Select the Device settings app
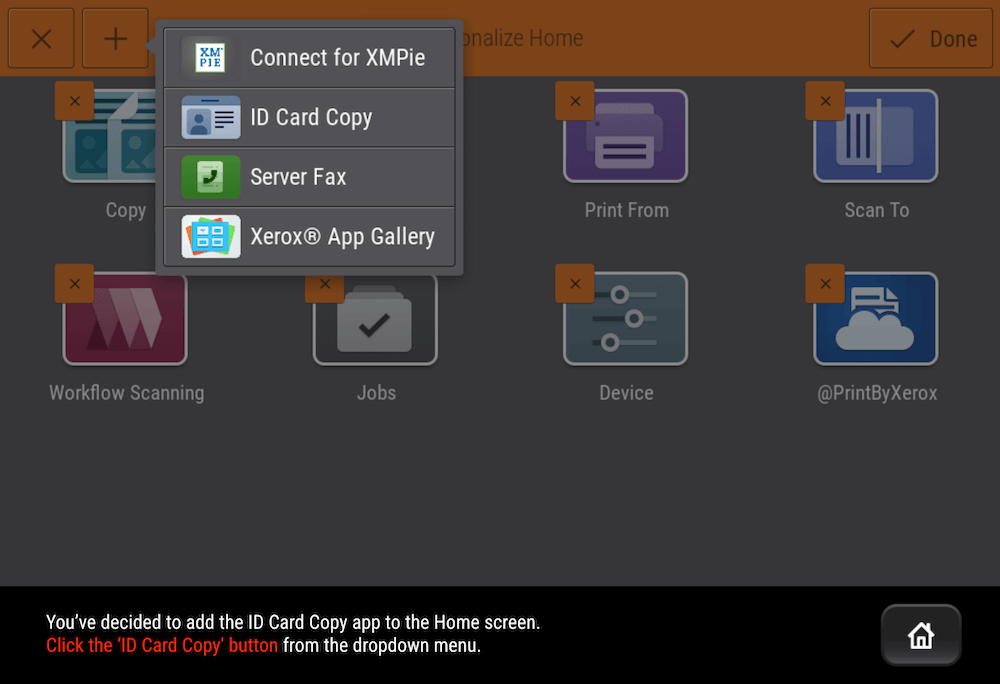Viewport: 1000px width, 684px height. 625,318
